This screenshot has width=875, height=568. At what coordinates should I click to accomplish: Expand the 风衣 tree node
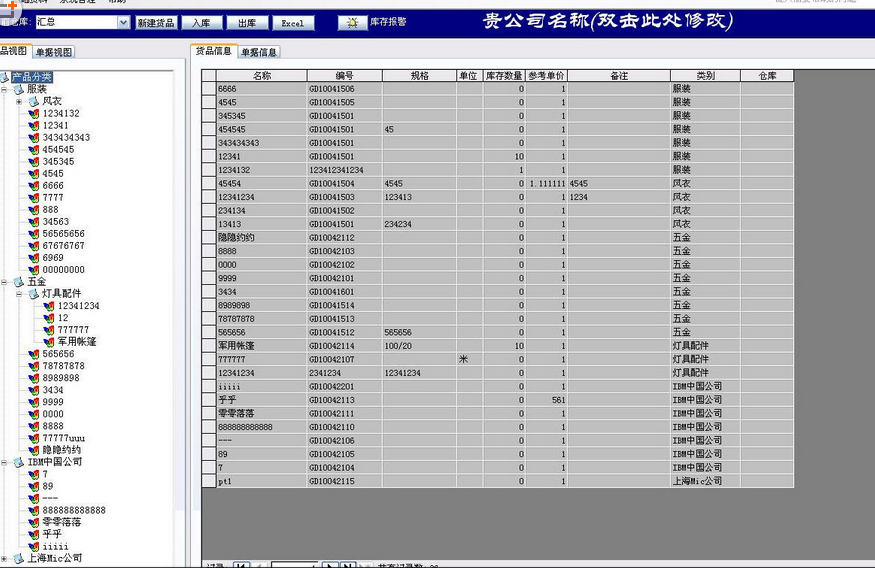[19, 102]
